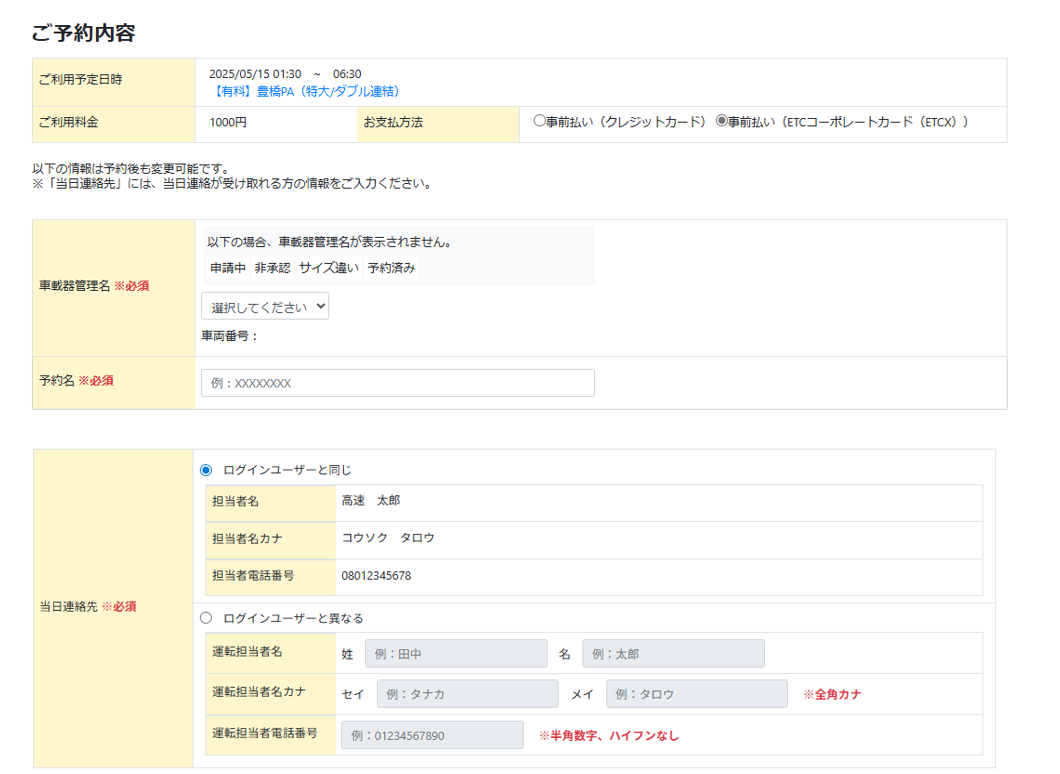Choose ログインユーザーと同じ contact option

click(x=207, y=470)
